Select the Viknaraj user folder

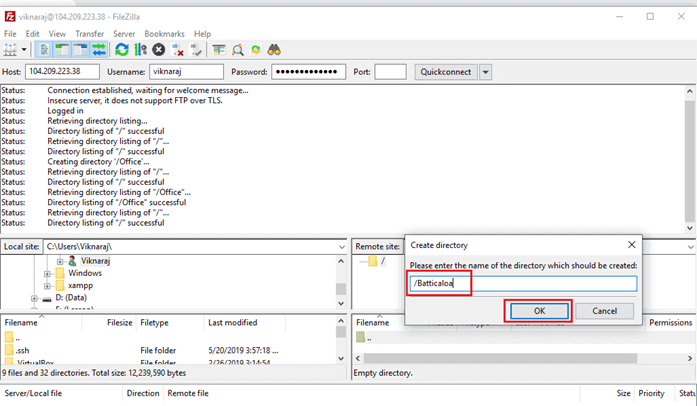point(95,261)
